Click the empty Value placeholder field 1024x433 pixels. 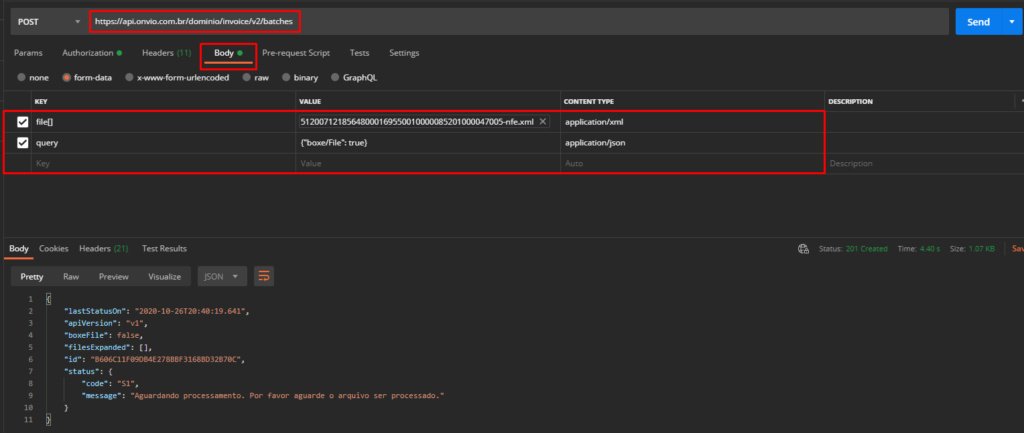428,163
